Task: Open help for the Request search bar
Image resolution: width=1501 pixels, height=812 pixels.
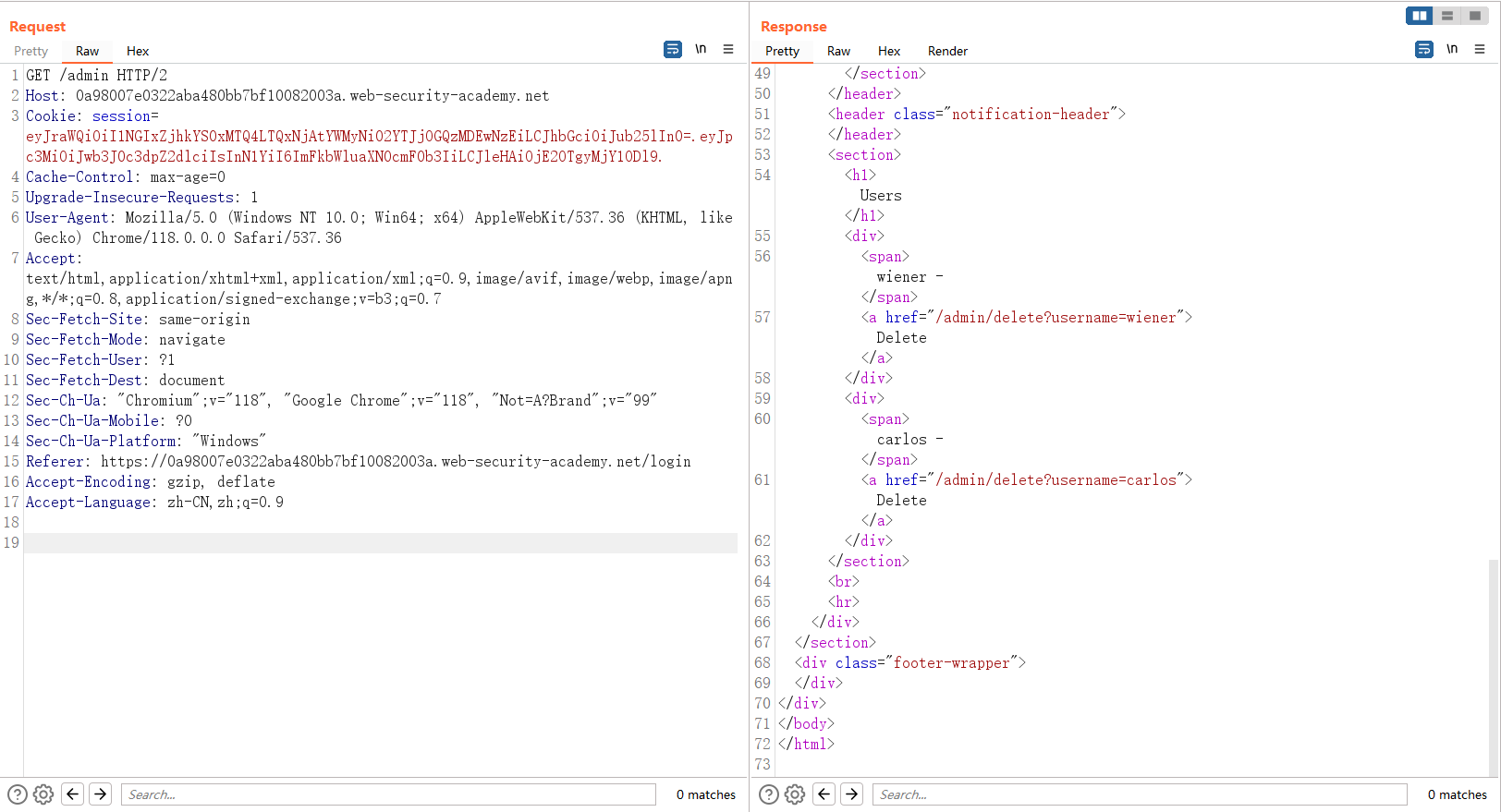Action: pos(18,794)
